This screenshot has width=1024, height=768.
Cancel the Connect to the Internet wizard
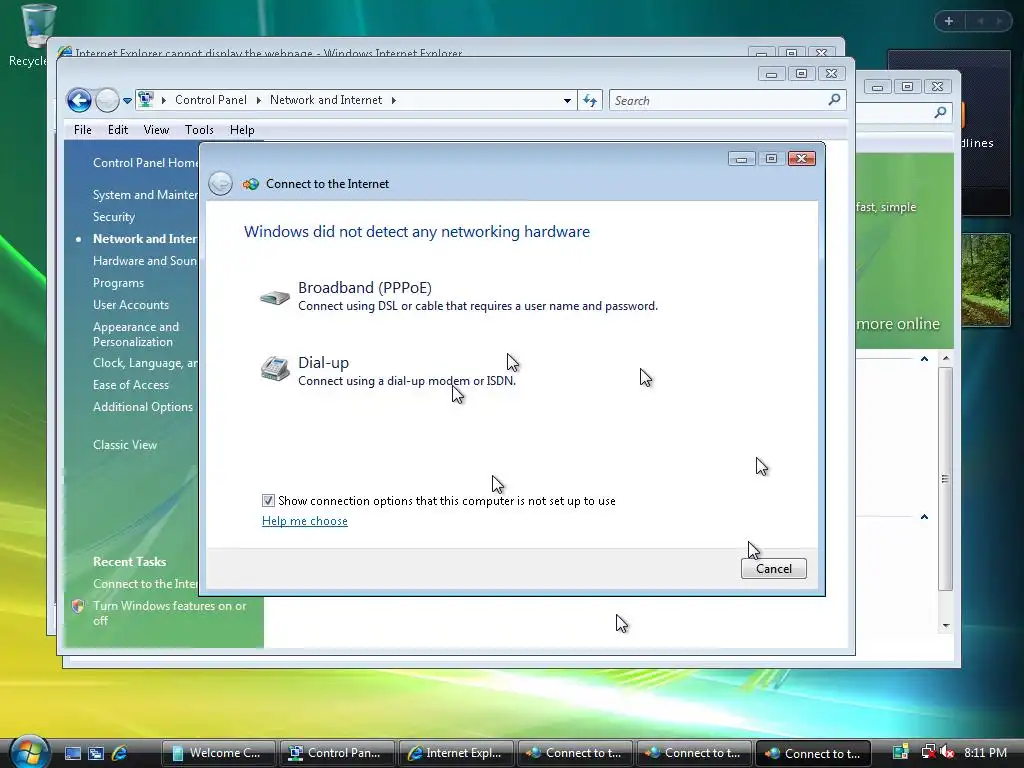tap(773, 568)
